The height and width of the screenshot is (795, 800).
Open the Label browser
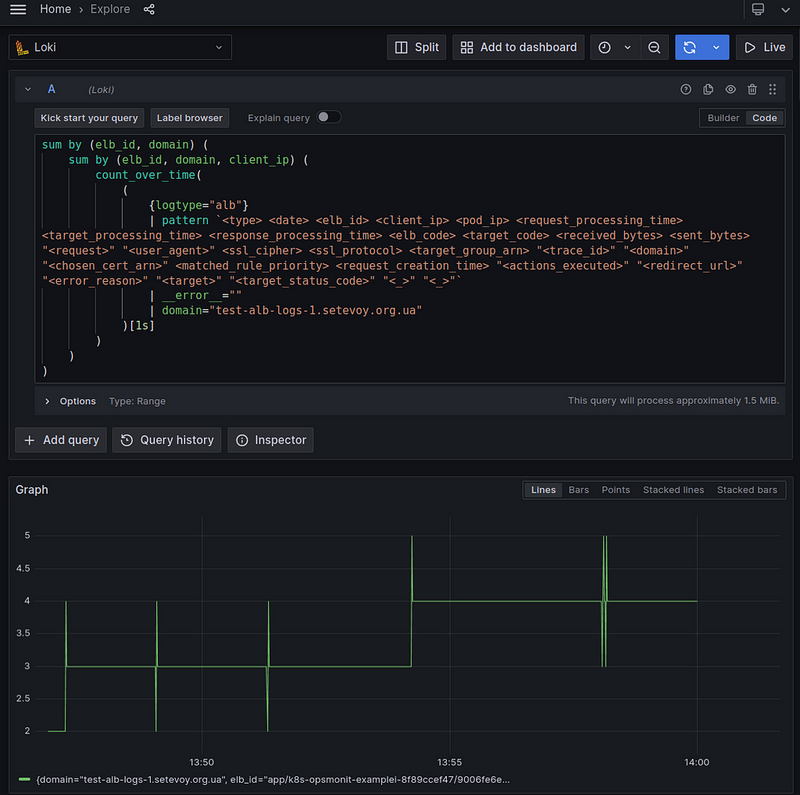click(x=189, y=118)
